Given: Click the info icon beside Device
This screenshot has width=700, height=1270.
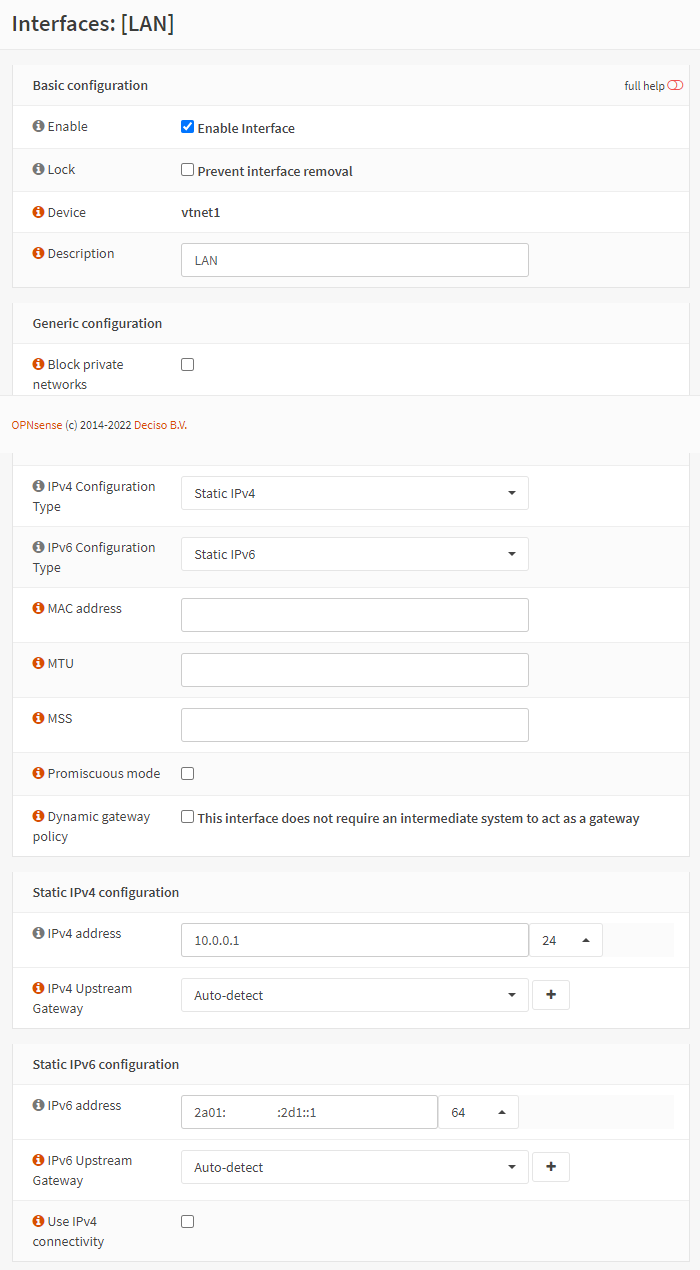Looking at the screenshot, I should click(38, 213).
